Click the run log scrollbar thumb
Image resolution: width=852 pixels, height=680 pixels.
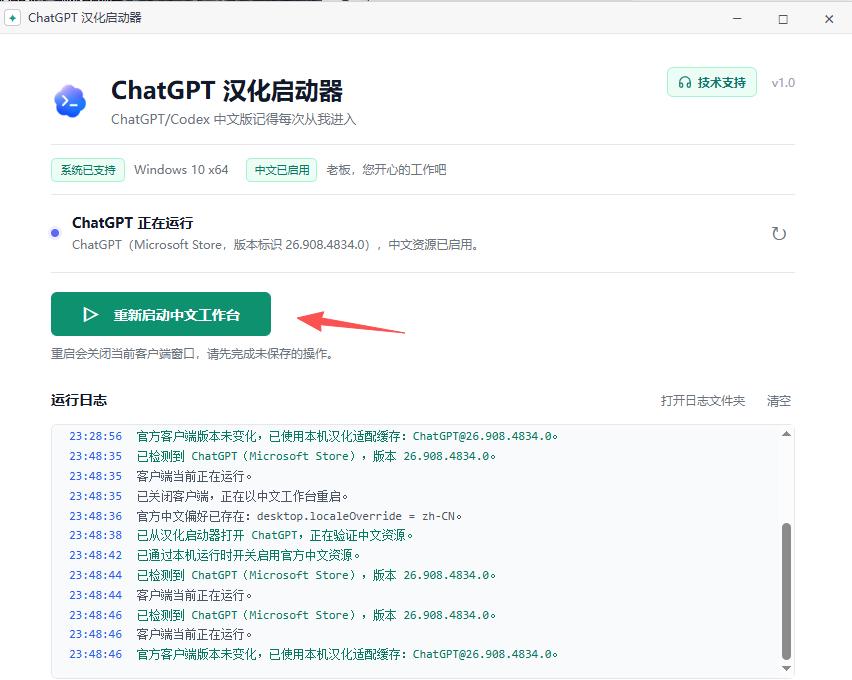point(786,591)
